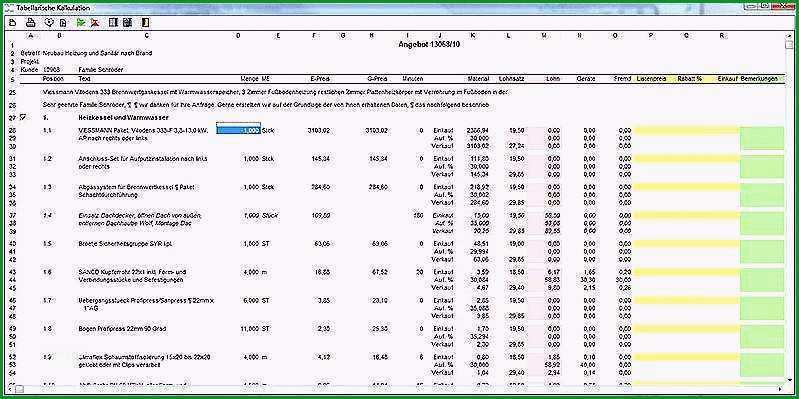Click the E-Preis value 3103,02 in row 28
799x399 pixels.
[x=319, y=130]
